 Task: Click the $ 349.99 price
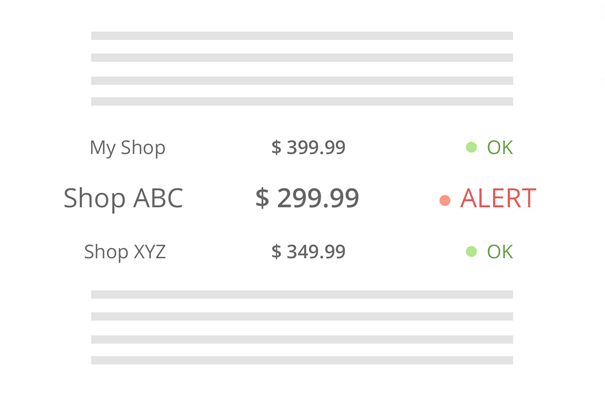tap(308, 251)
